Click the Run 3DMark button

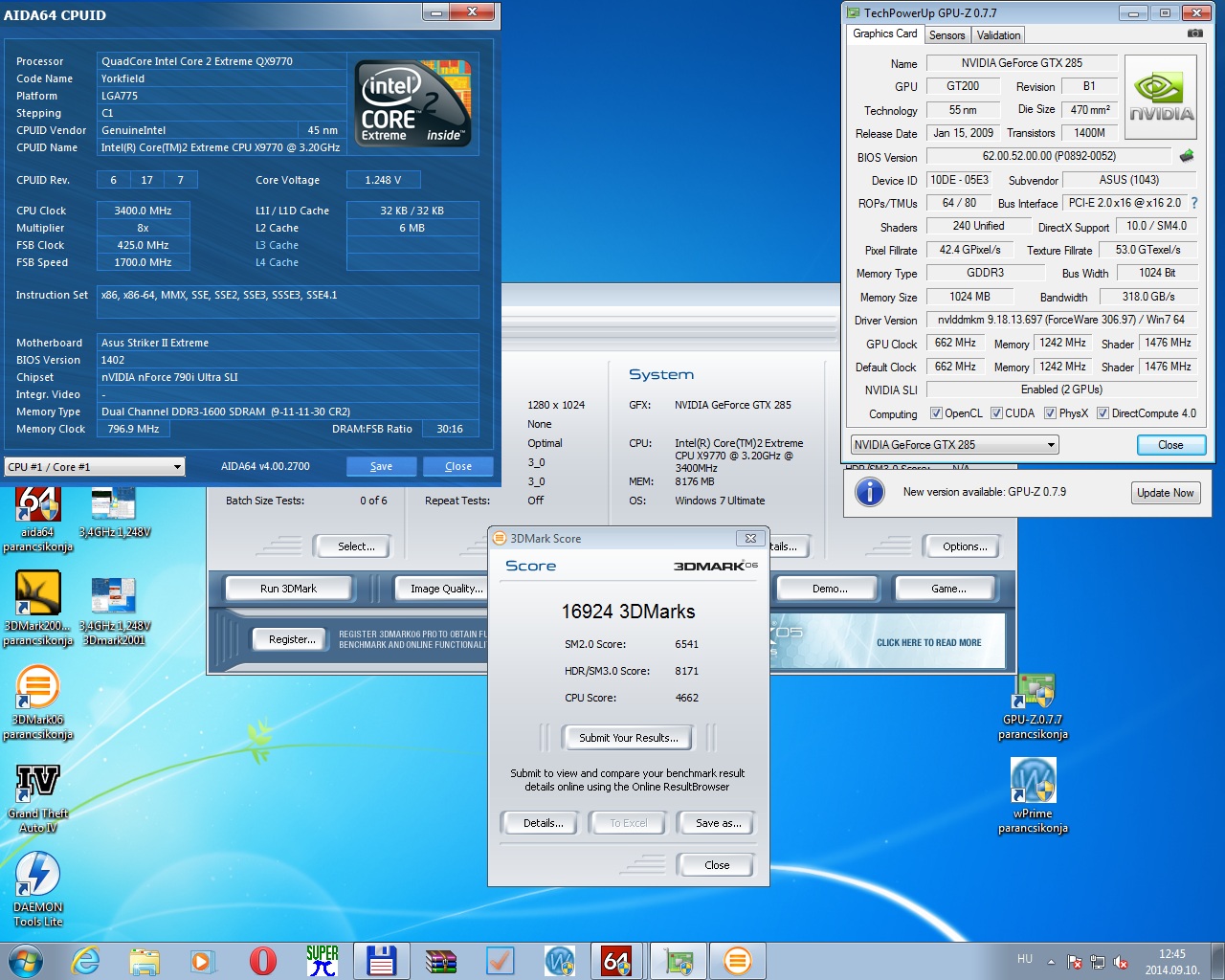(288, 589)
